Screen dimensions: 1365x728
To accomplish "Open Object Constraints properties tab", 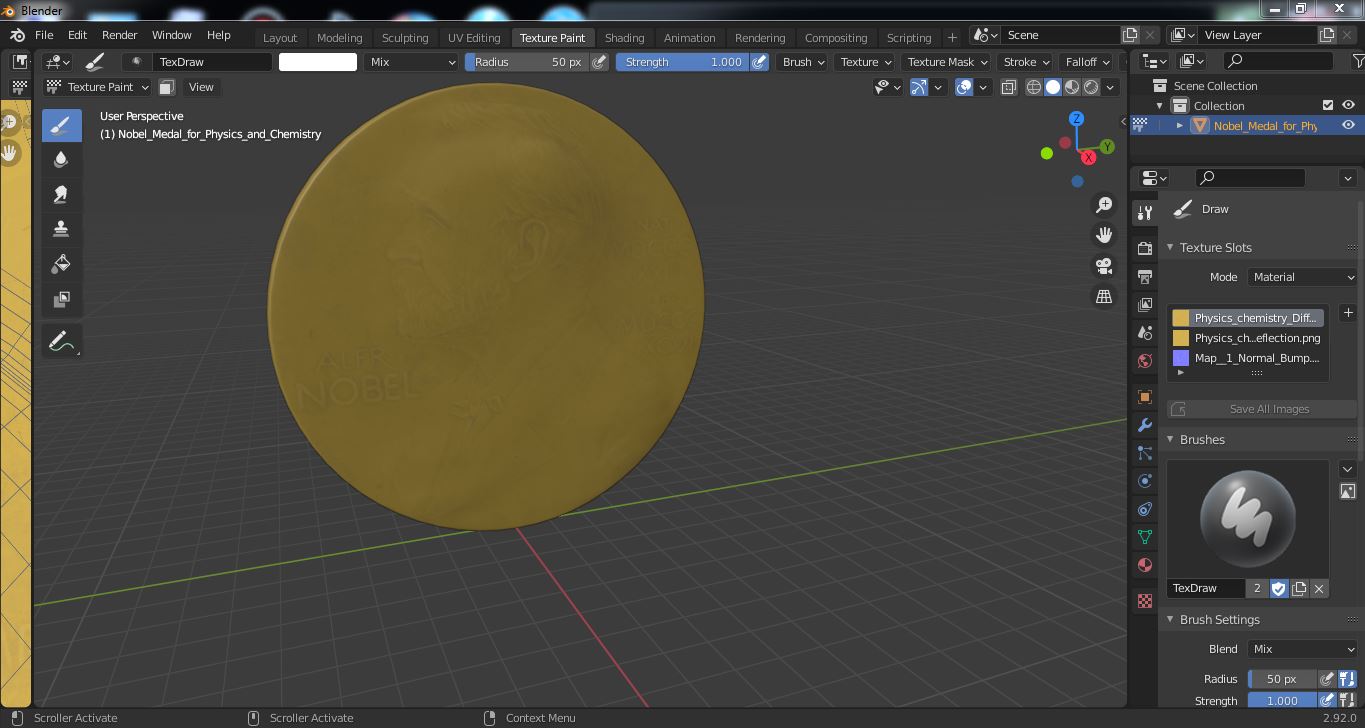I will click(1145, 509).
